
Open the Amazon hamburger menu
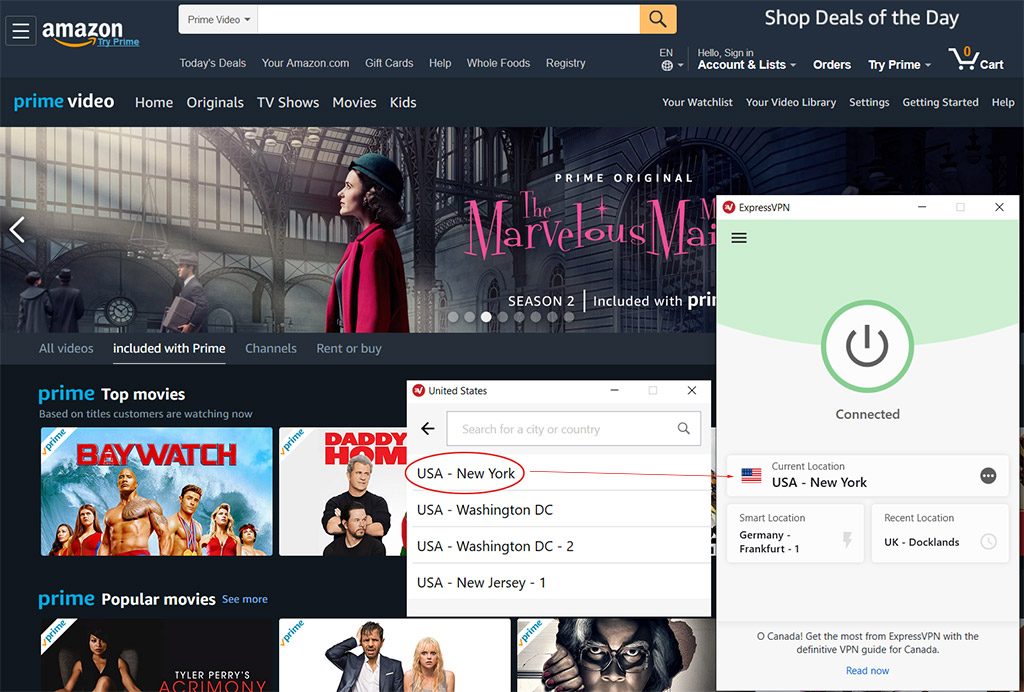(20, 30)
